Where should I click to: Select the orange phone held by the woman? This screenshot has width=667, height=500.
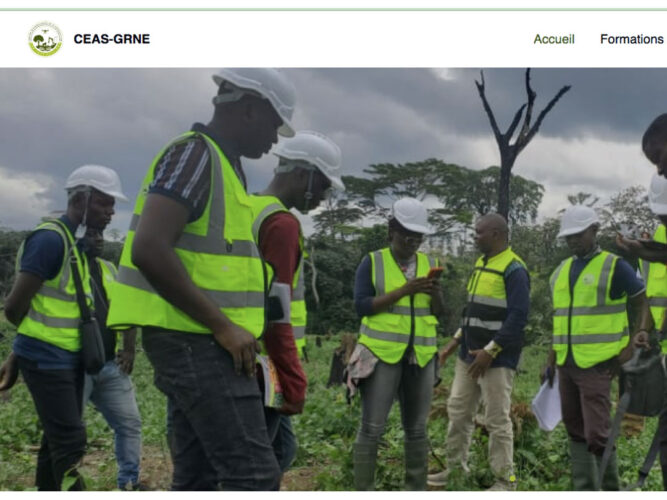435,273
